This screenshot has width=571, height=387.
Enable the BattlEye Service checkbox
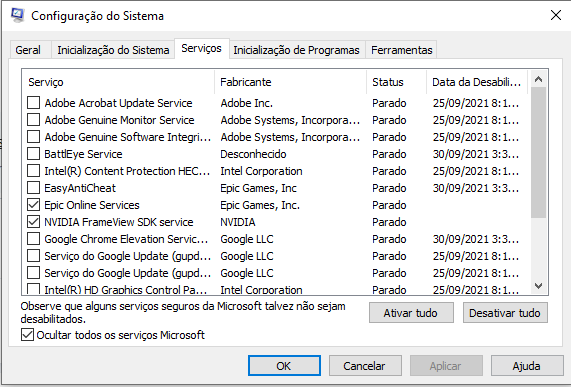[34, 154]
